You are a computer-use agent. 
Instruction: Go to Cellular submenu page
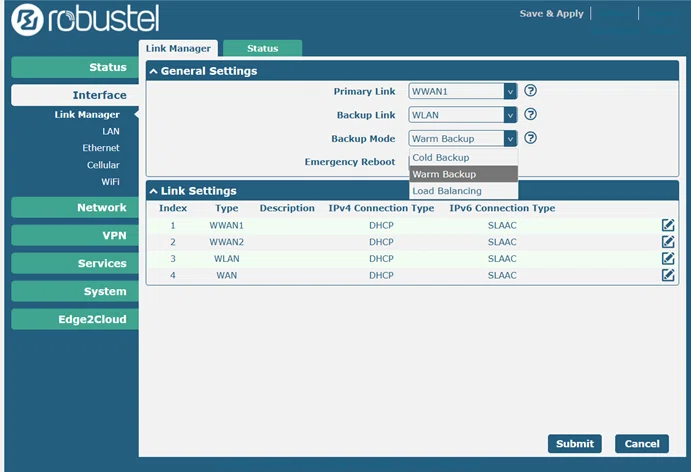point(103,165)
